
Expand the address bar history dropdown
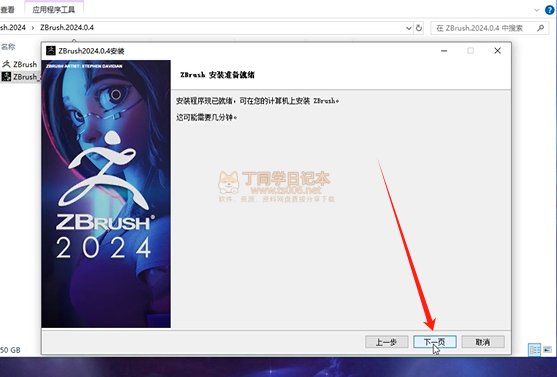(x=409, y=28)
